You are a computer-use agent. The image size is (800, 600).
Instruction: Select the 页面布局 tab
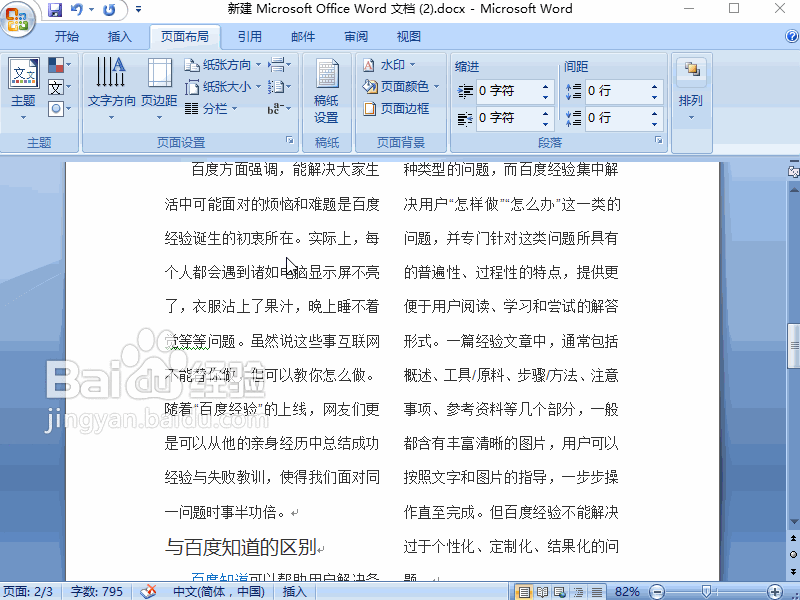click(x=185, y=37)
